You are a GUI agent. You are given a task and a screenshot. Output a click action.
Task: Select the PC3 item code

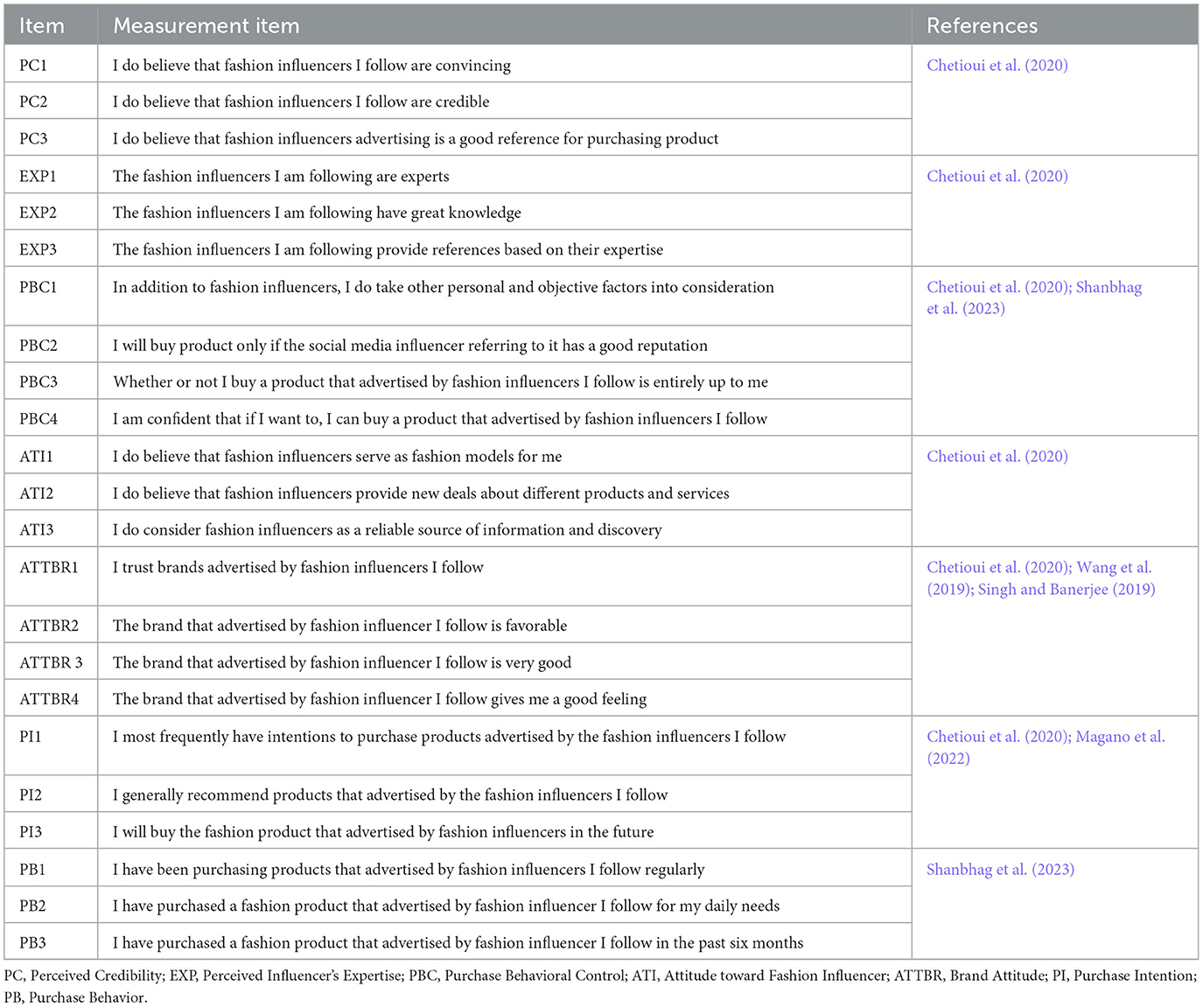(33, 139)
